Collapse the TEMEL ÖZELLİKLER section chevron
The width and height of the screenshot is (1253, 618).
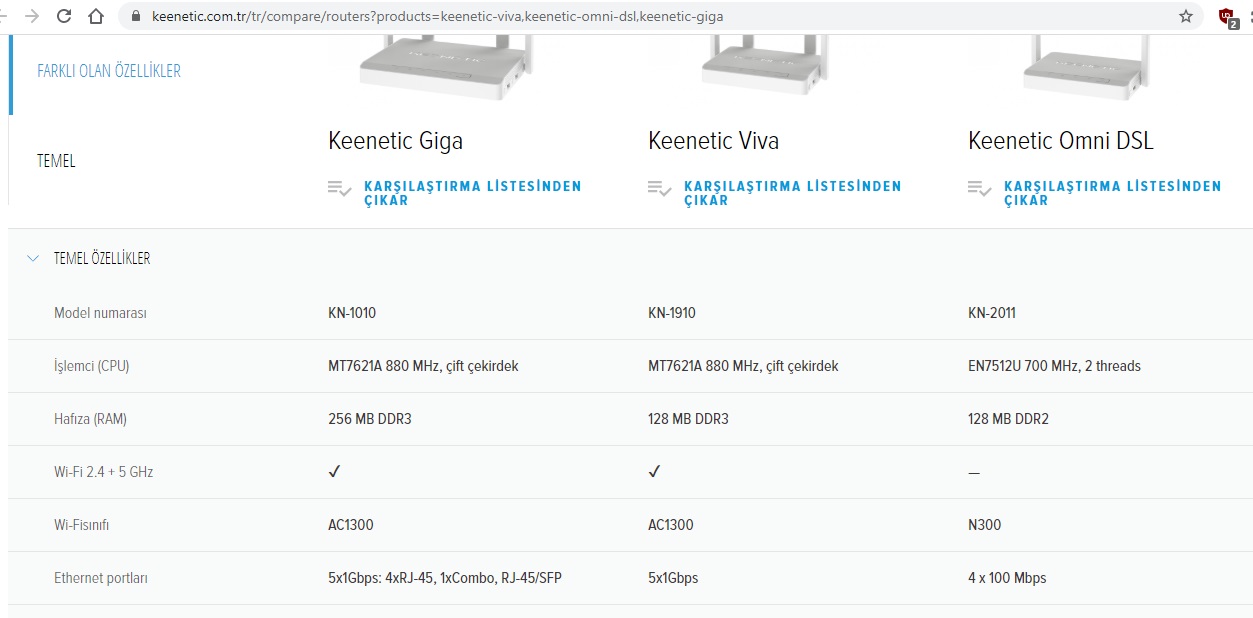click(x=33, y=258)
